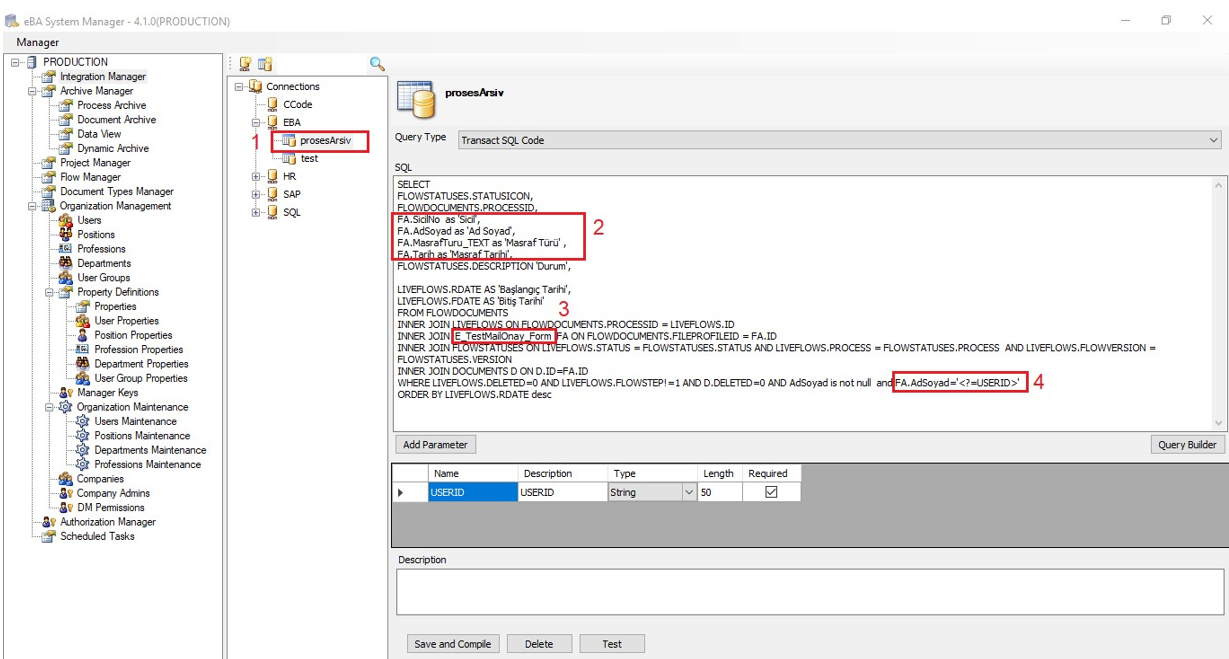Select User Properties in tree
The height and width of the screenshot is (659, 1229).
click(126, 321)
